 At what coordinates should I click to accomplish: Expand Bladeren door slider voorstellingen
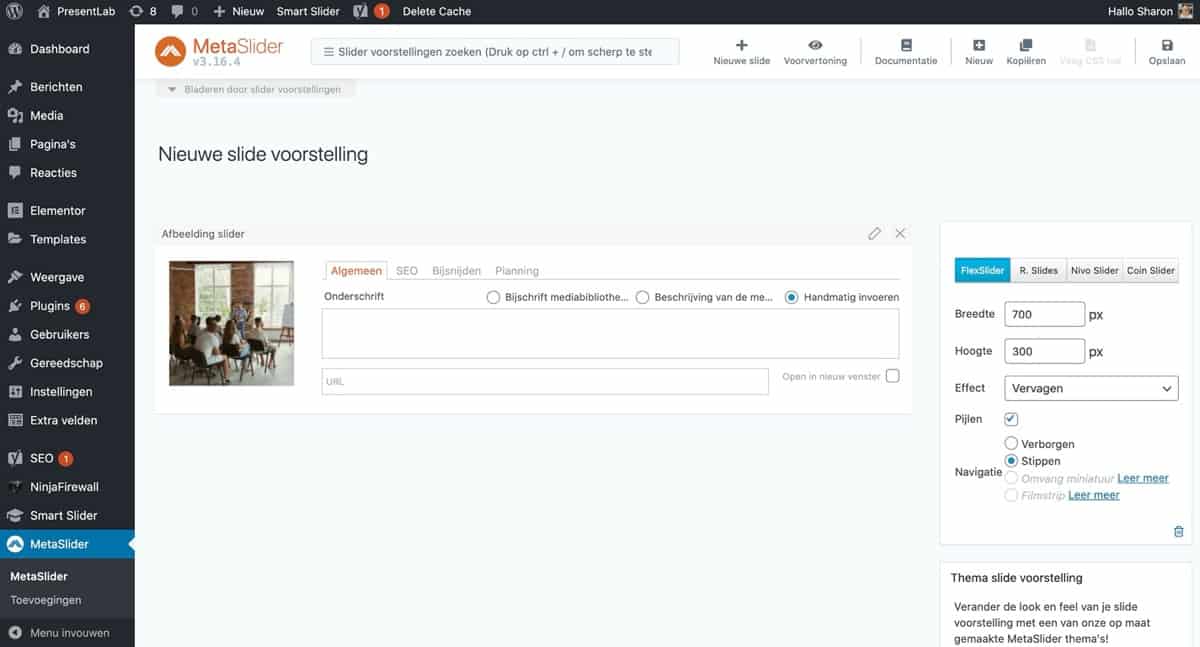pos(255,89)
